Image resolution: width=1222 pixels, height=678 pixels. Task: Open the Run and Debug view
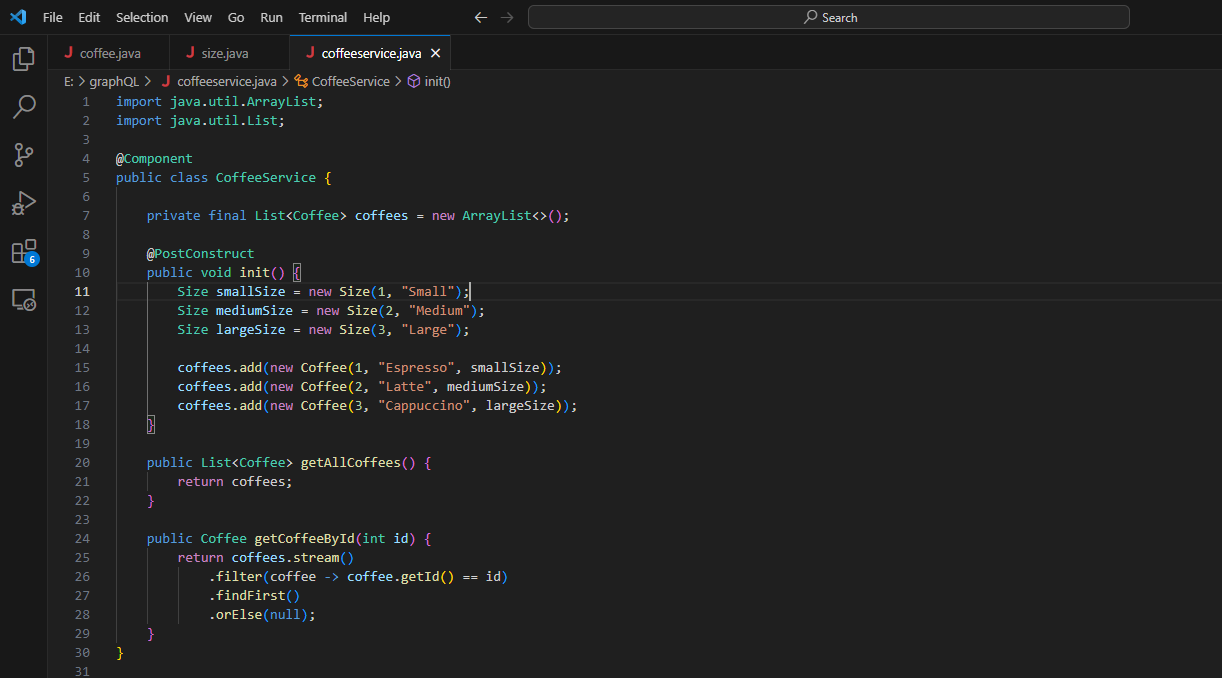coord(24,203)
